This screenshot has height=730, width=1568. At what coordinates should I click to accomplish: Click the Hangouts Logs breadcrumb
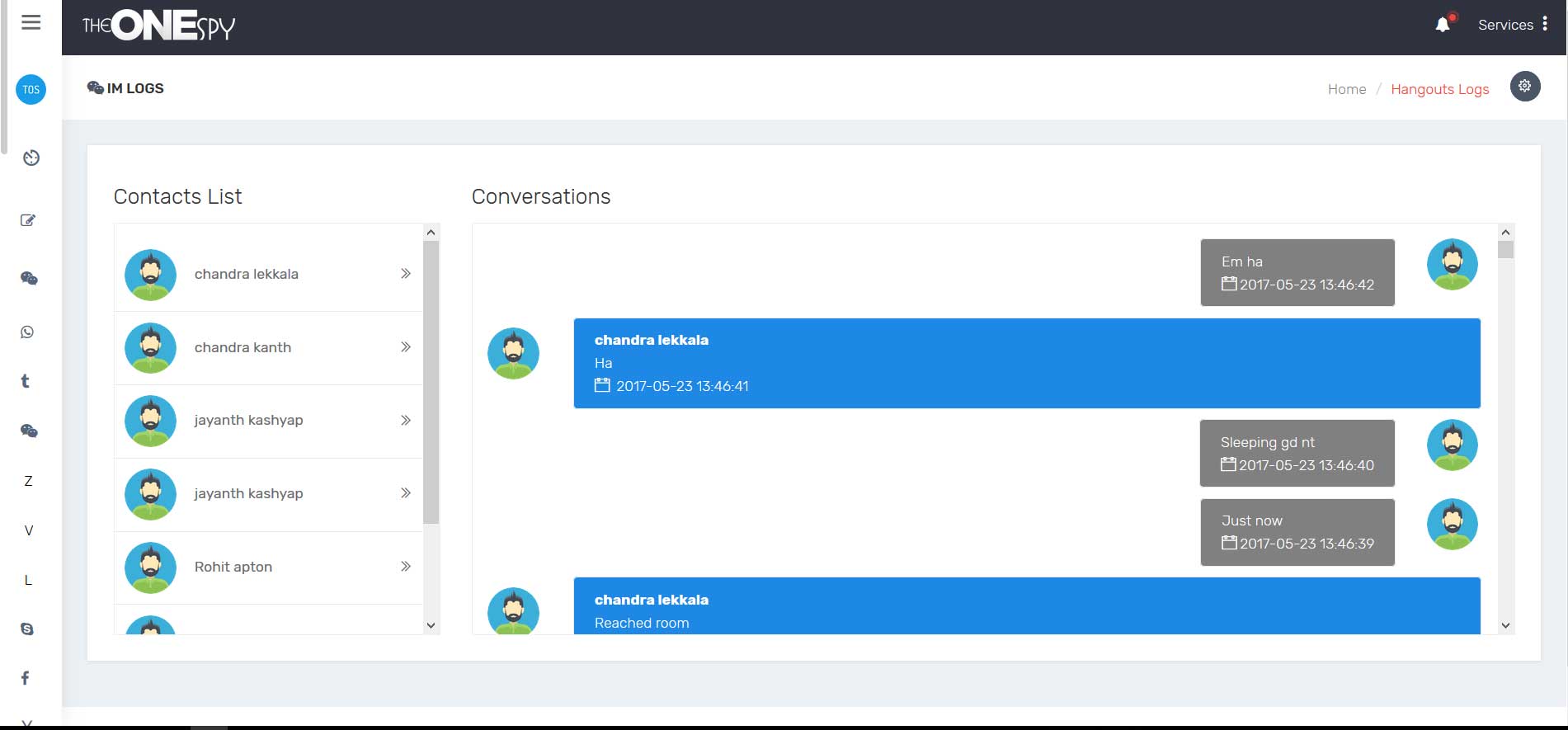click(x=1439, y=89)
